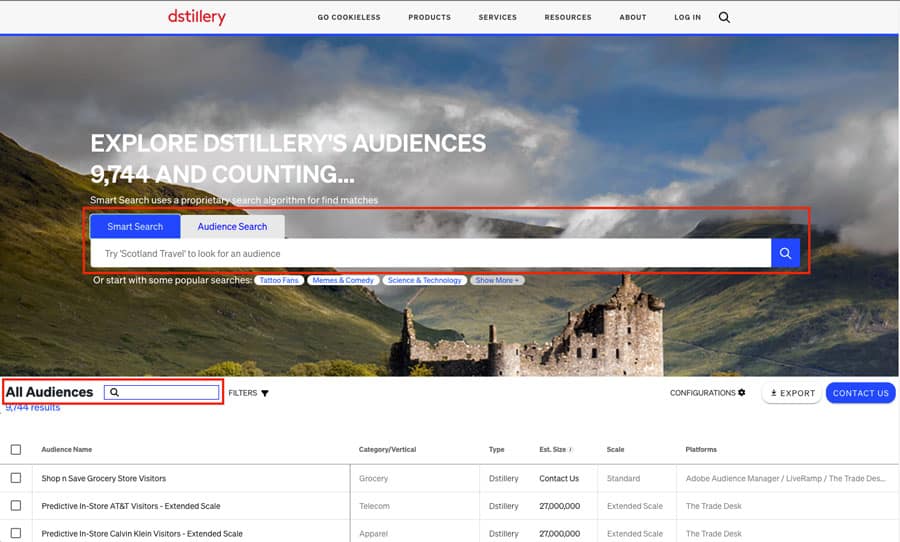Choose the Tattoo Fans popular search
The image size is (900, 542).
pos(277,280)
